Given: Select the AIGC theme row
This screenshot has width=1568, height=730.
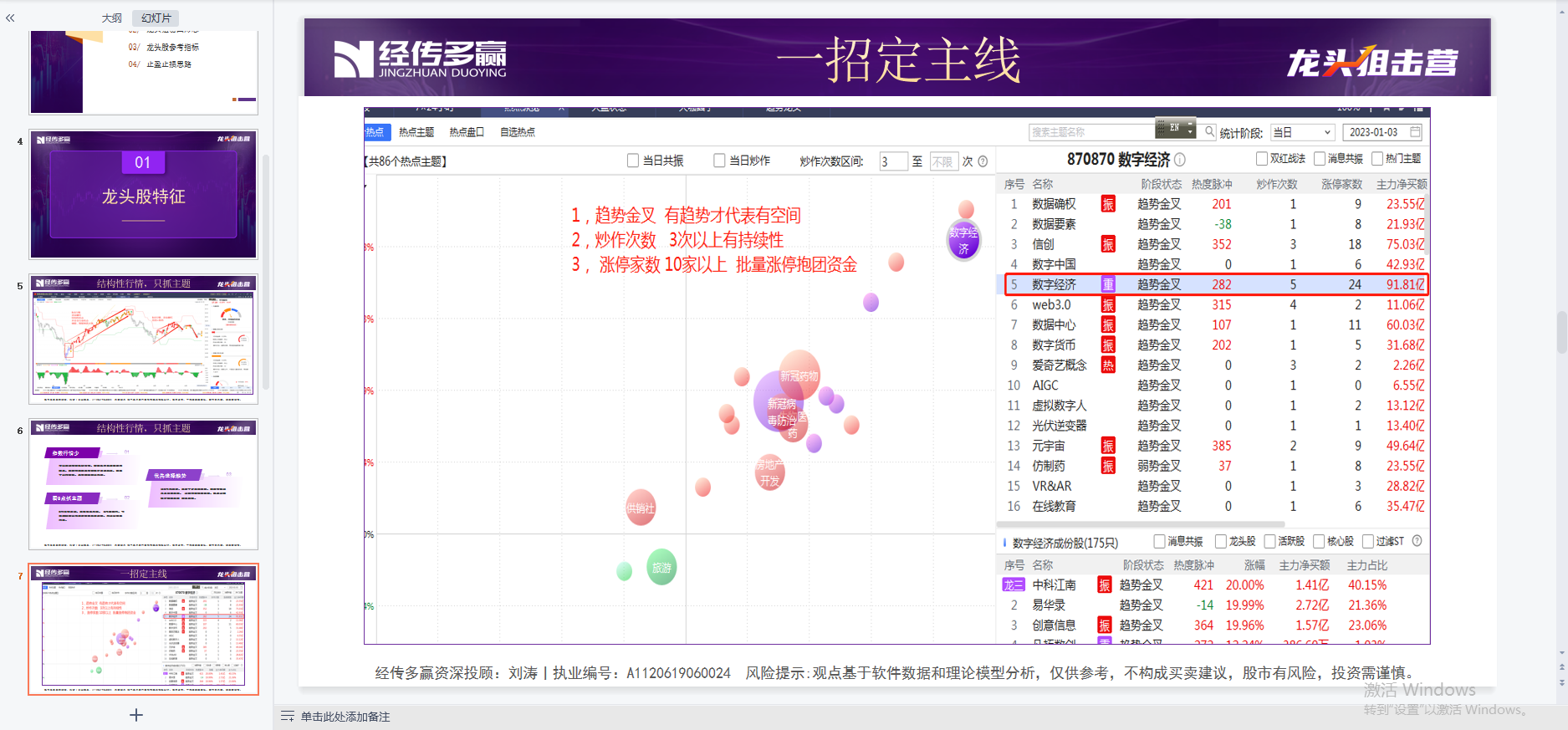Looking at the screenshot, I should pos(1213,385).
